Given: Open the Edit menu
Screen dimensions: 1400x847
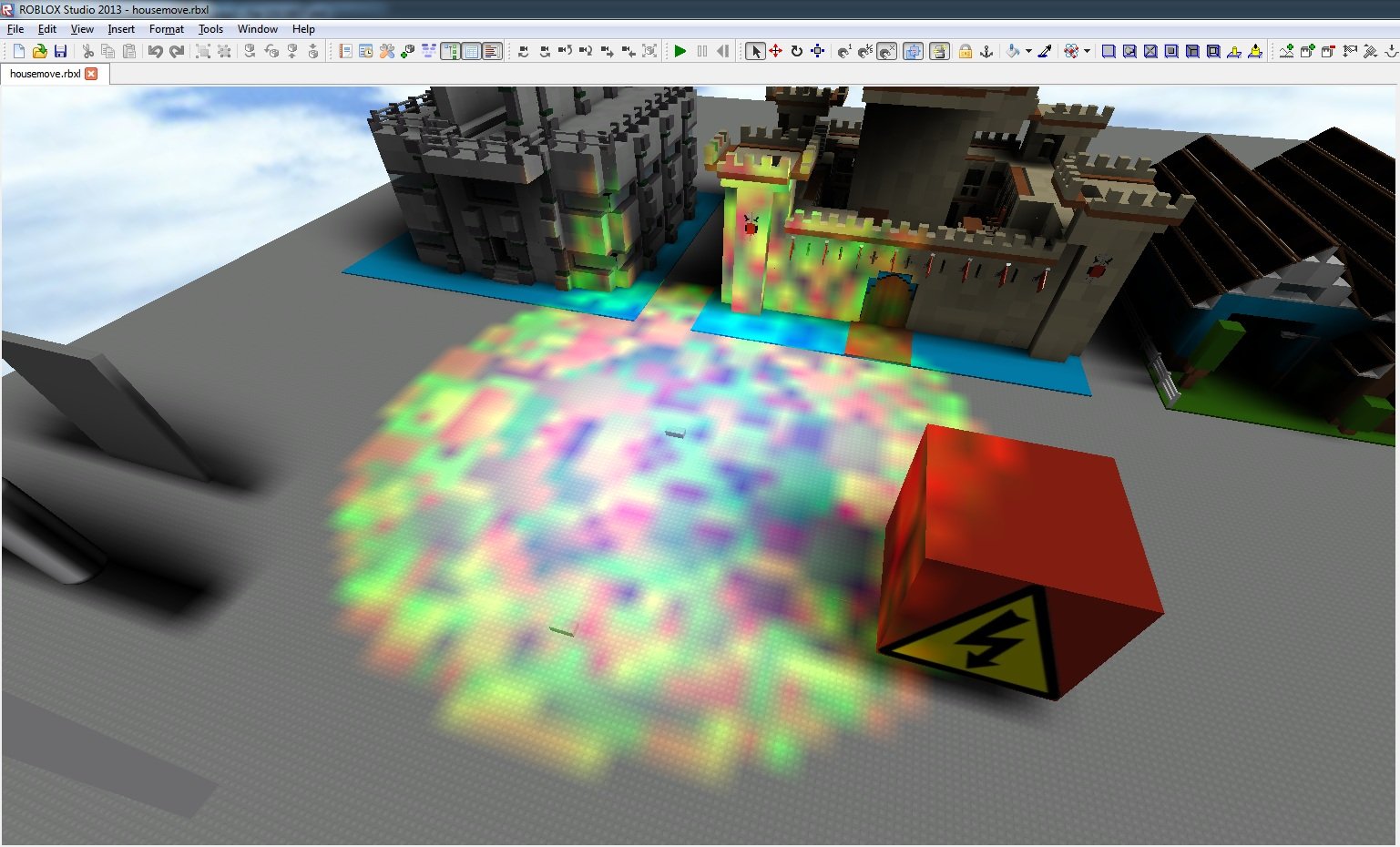Looking at the screenshot, I should pyautogui.click(x=47, y=29).
